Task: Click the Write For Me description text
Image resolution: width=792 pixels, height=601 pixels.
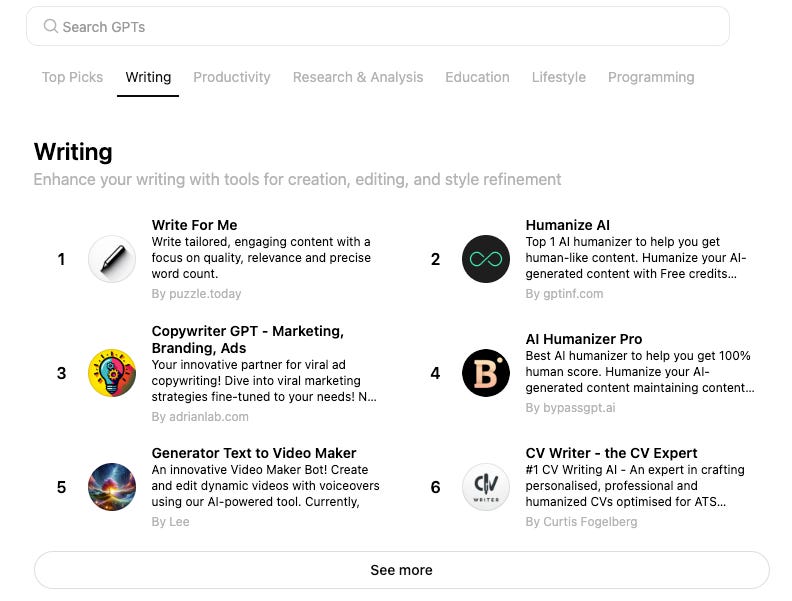Action: 261,258
